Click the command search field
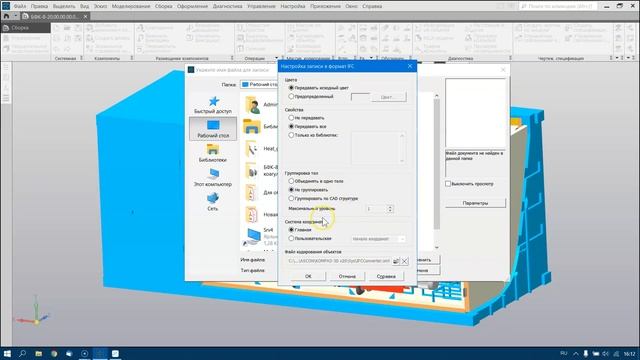This screenshot has width=640, height=360. point(559,6)
